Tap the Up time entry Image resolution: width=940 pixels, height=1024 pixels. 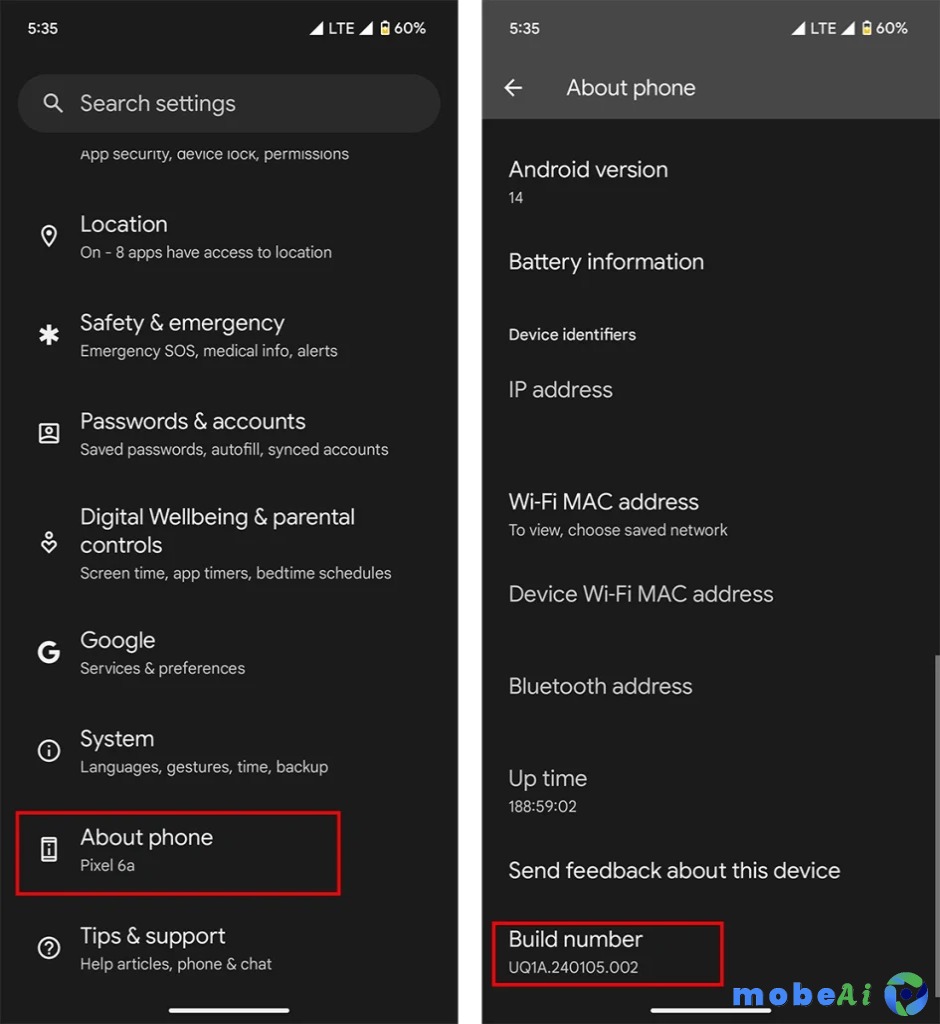point(548,790)
